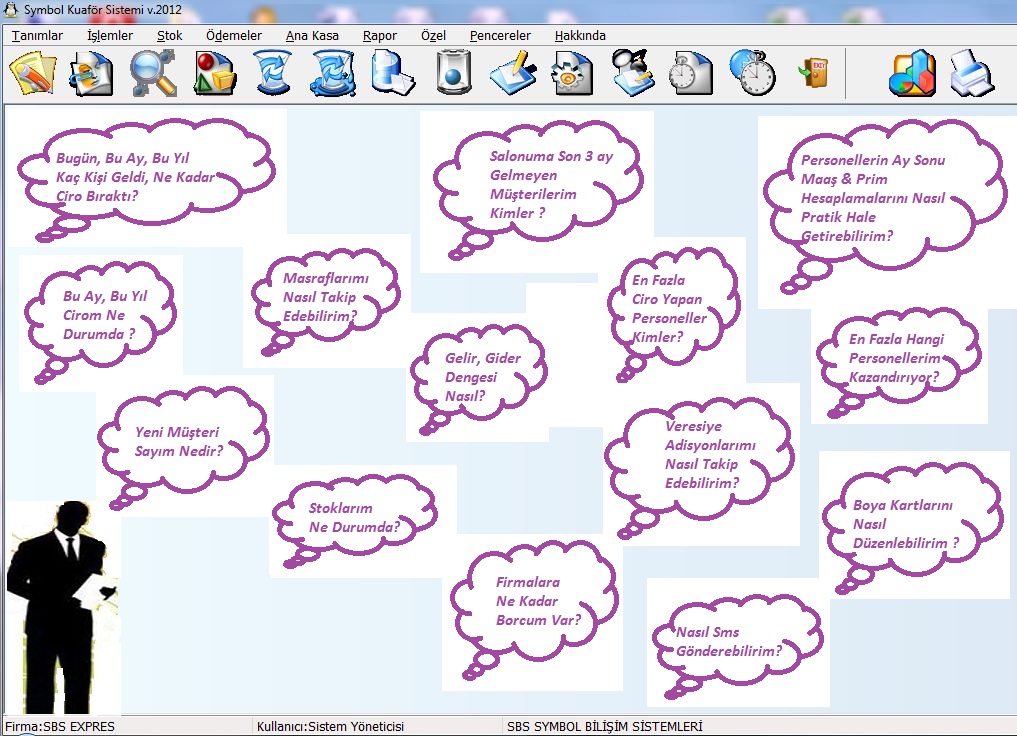Open the Hakkında menu
The image size is (1017, 736).
(580, 36)
